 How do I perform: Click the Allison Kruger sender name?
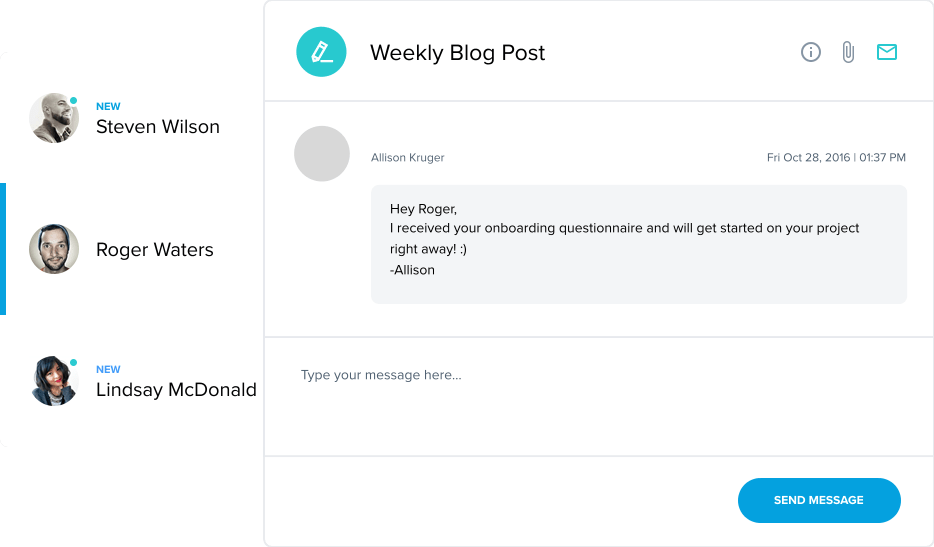point(407,157)
